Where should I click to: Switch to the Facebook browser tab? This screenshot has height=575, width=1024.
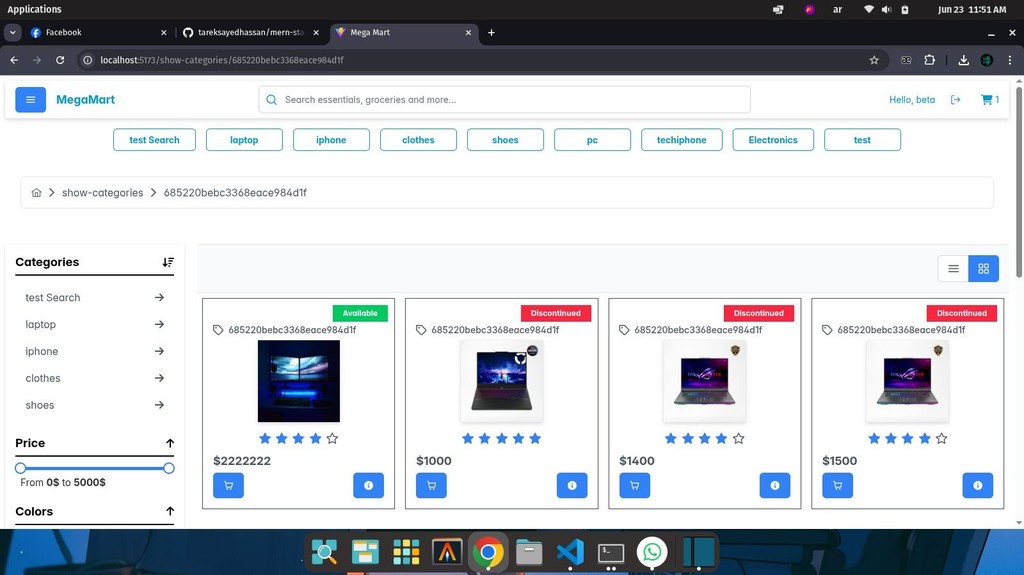(63, 32)
